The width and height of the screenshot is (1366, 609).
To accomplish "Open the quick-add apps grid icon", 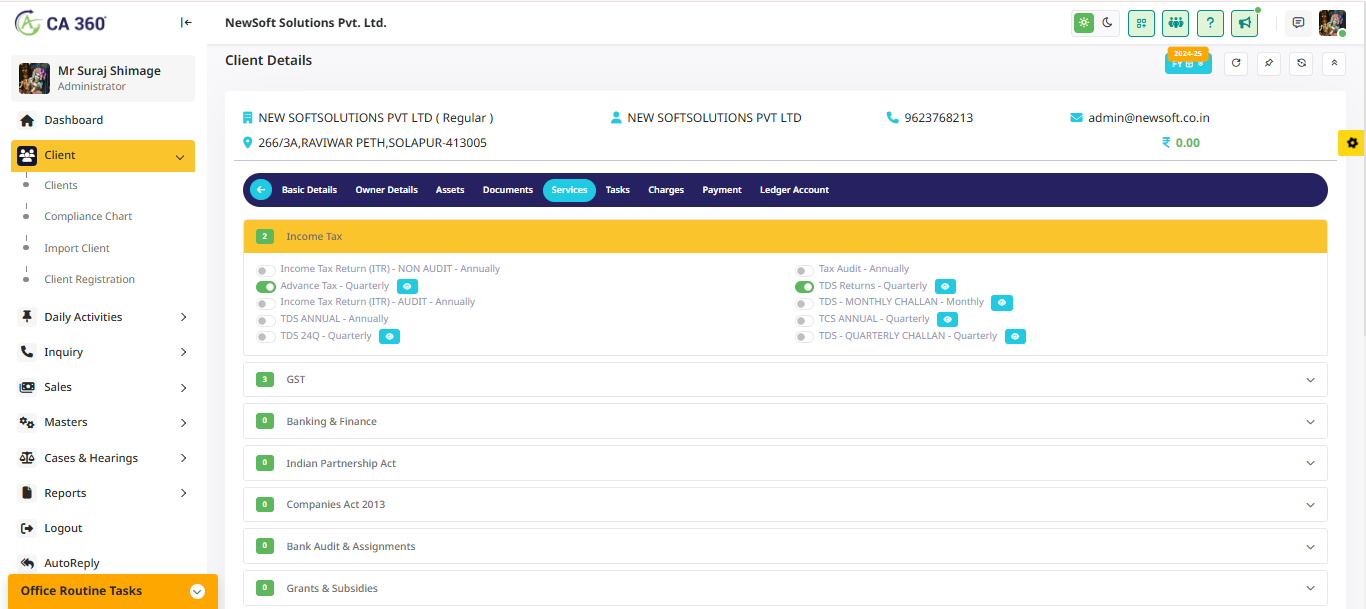I will (1141, 23).
